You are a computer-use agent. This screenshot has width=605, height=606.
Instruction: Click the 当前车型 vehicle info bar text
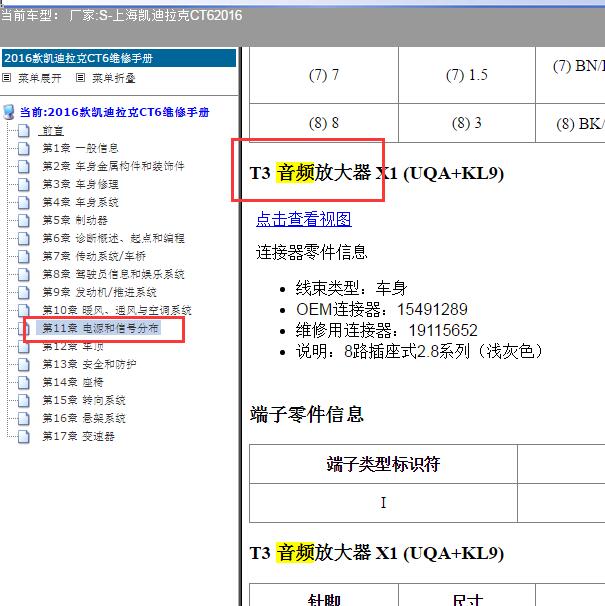[x=122, y=15]
